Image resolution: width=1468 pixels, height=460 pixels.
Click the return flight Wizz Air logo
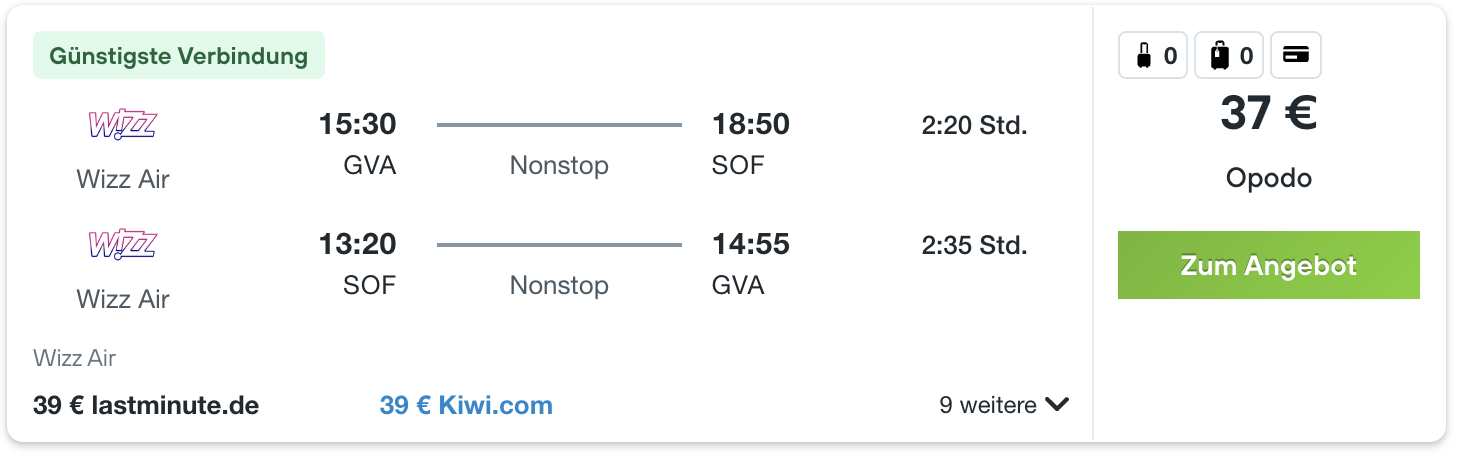[x=123, y=246]
